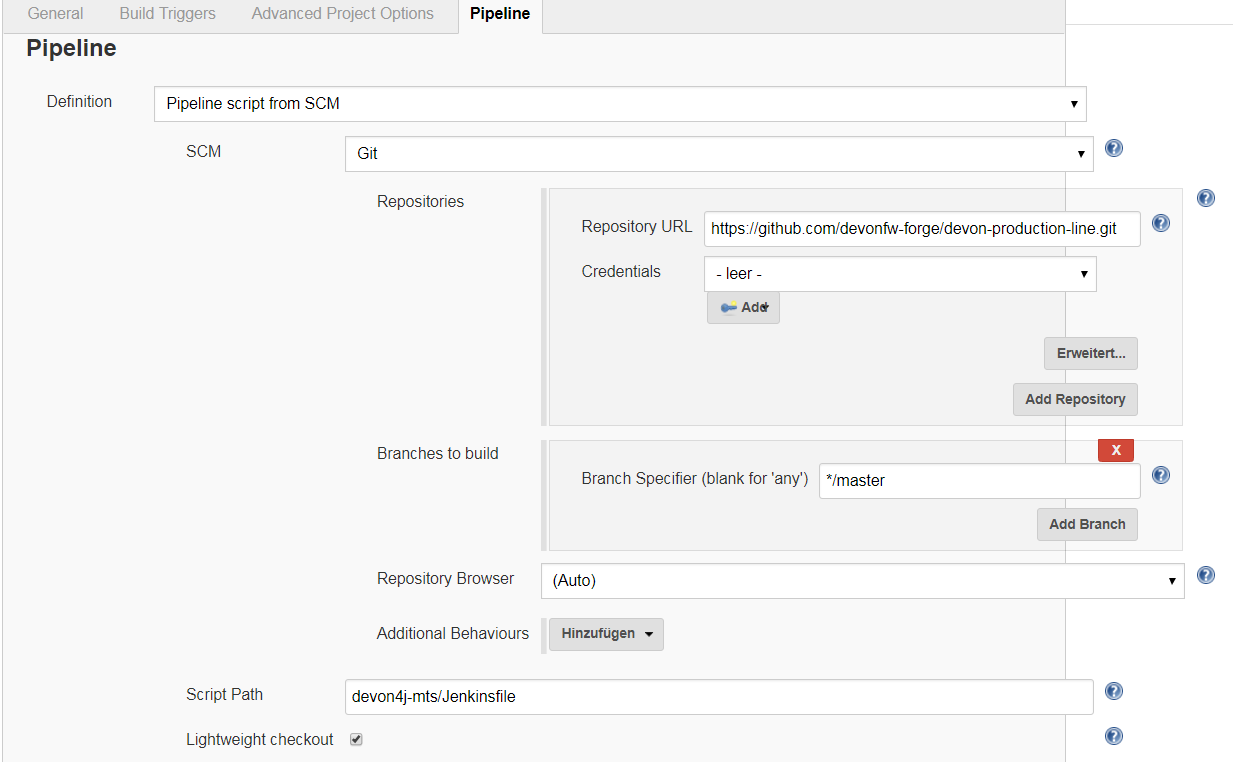1253x762 pixels.
Task: Show help for the Repositories section
Action: click(1206, 198)
